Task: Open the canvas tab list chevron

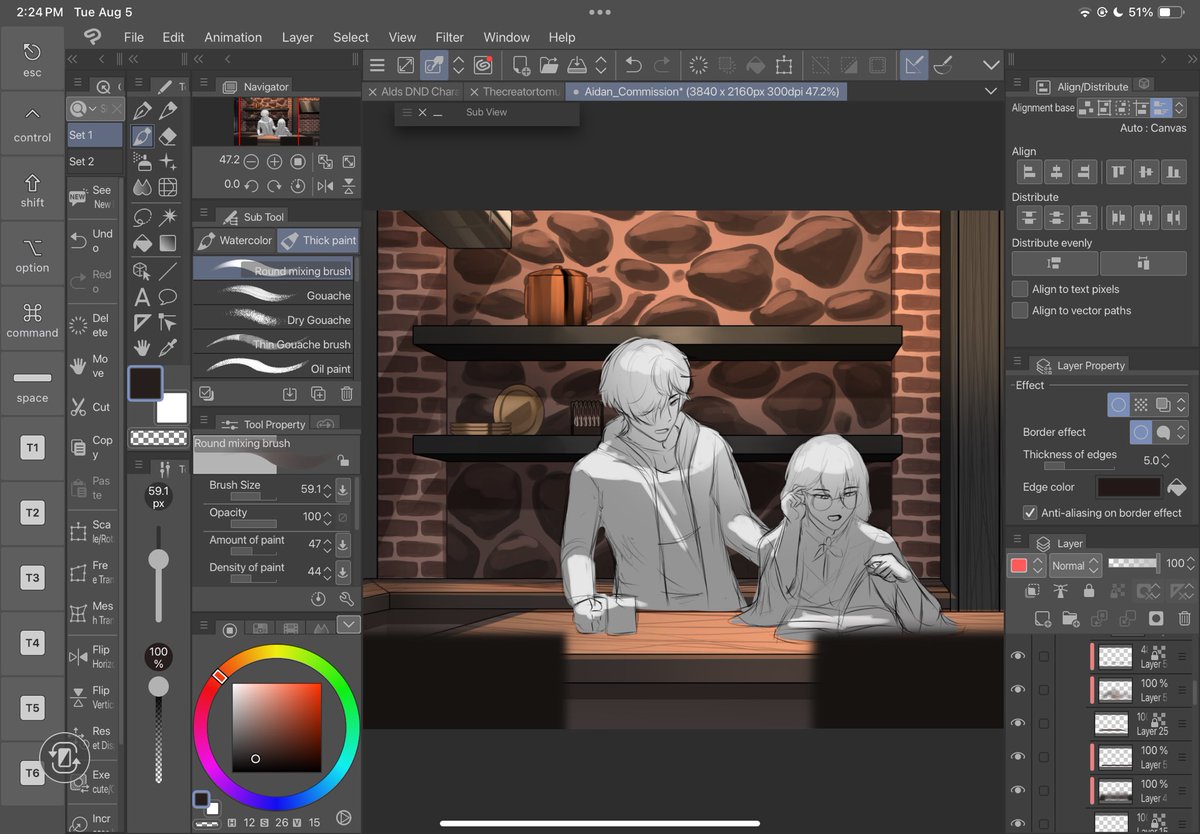Action: click(x=991, y=91)
